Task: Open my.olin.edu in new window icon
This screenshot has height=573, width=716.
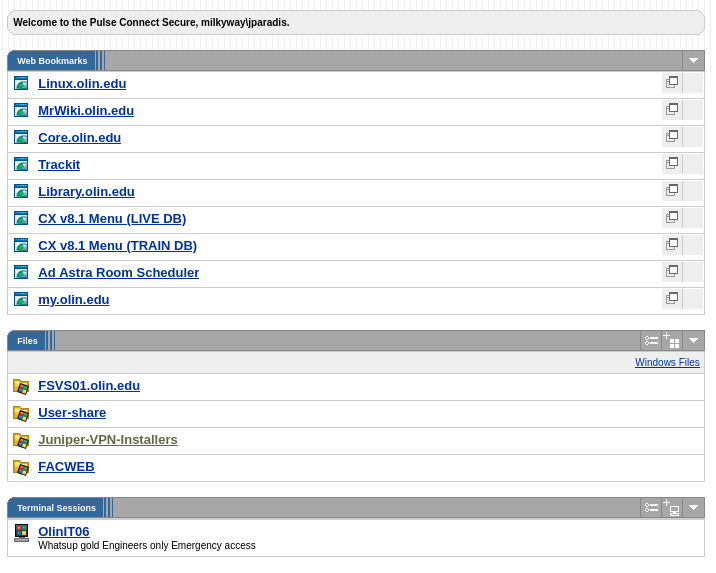Action: 672,299
